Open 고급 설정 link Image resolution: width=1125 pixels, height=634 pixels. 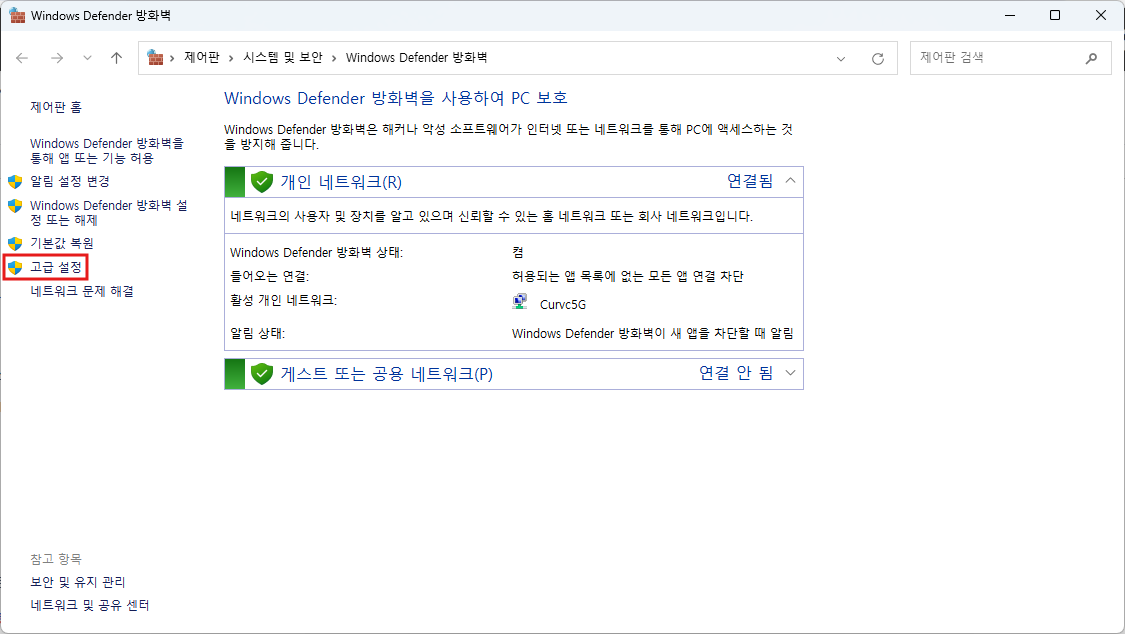coord(56,267)
